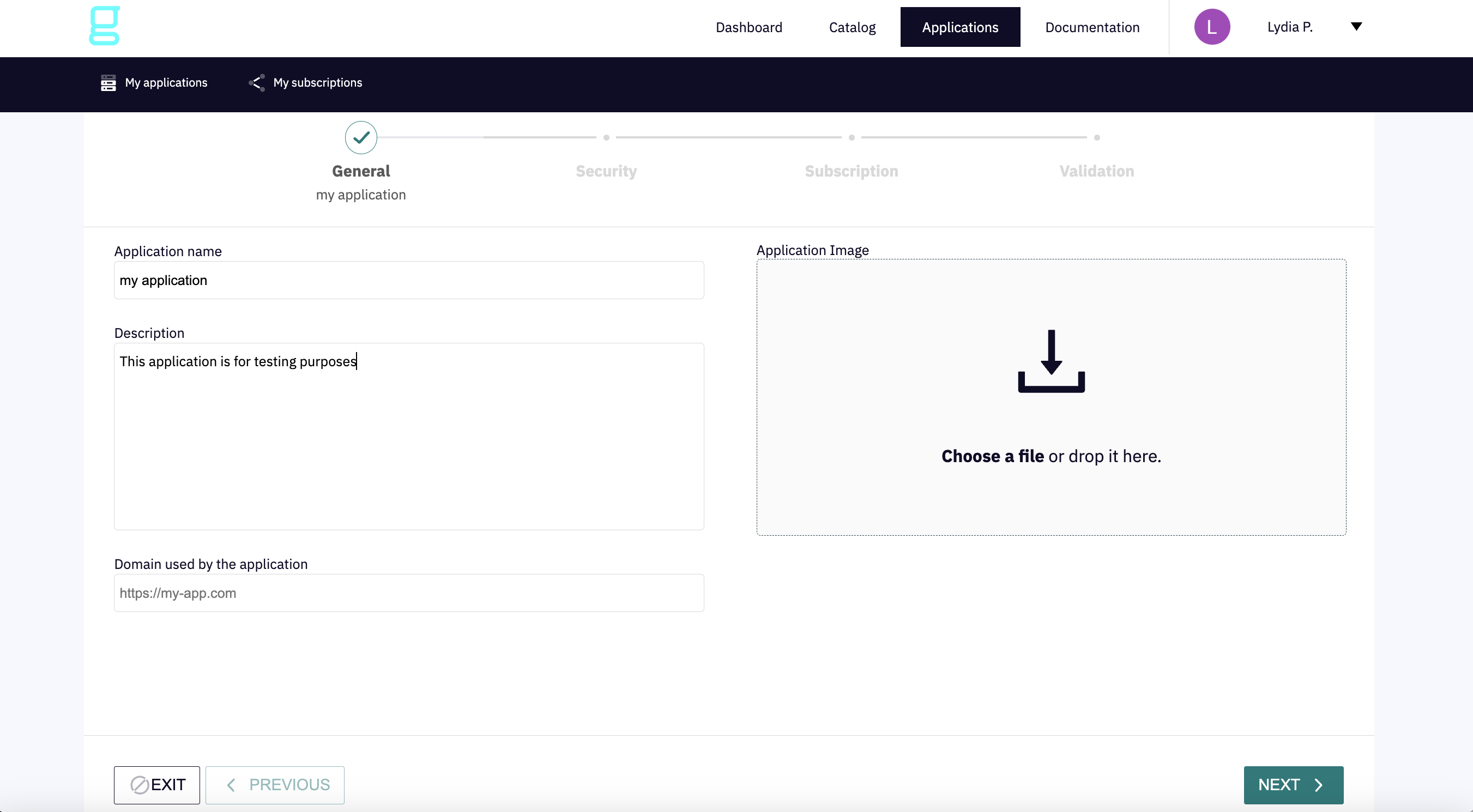This screenshot has height=812, width=1473.
Task: Go to the Catalog page
Action: coord(852,27)
